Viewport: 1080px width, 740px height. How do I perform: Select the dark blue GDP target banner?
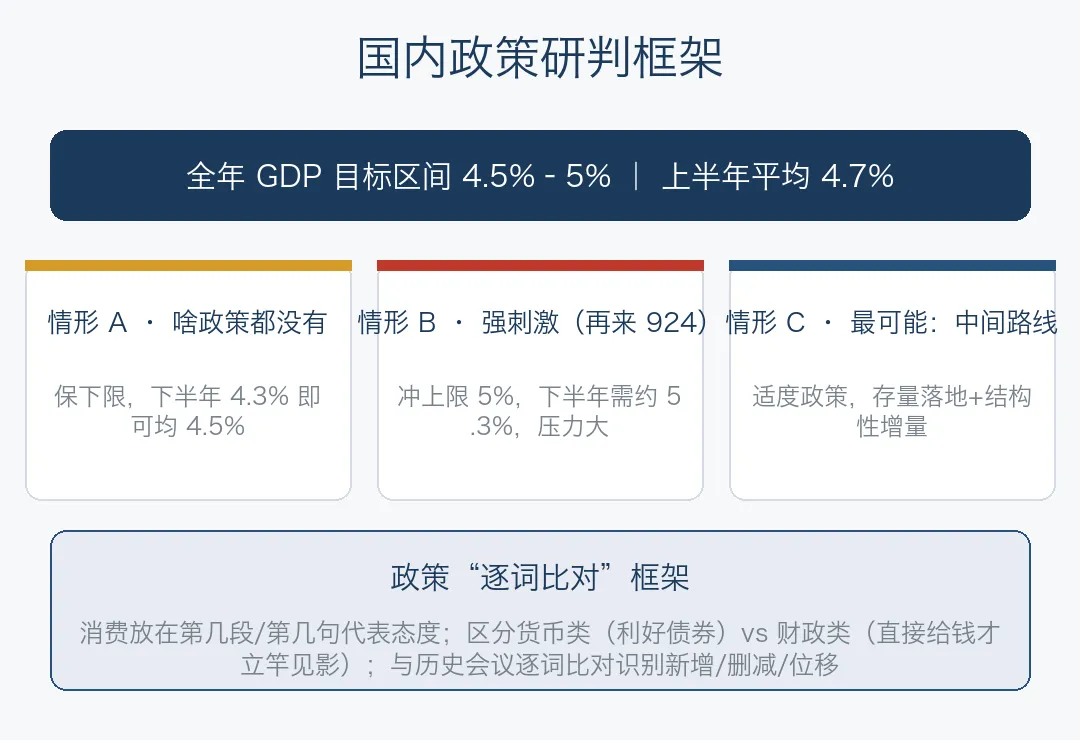tap(540, 176)
